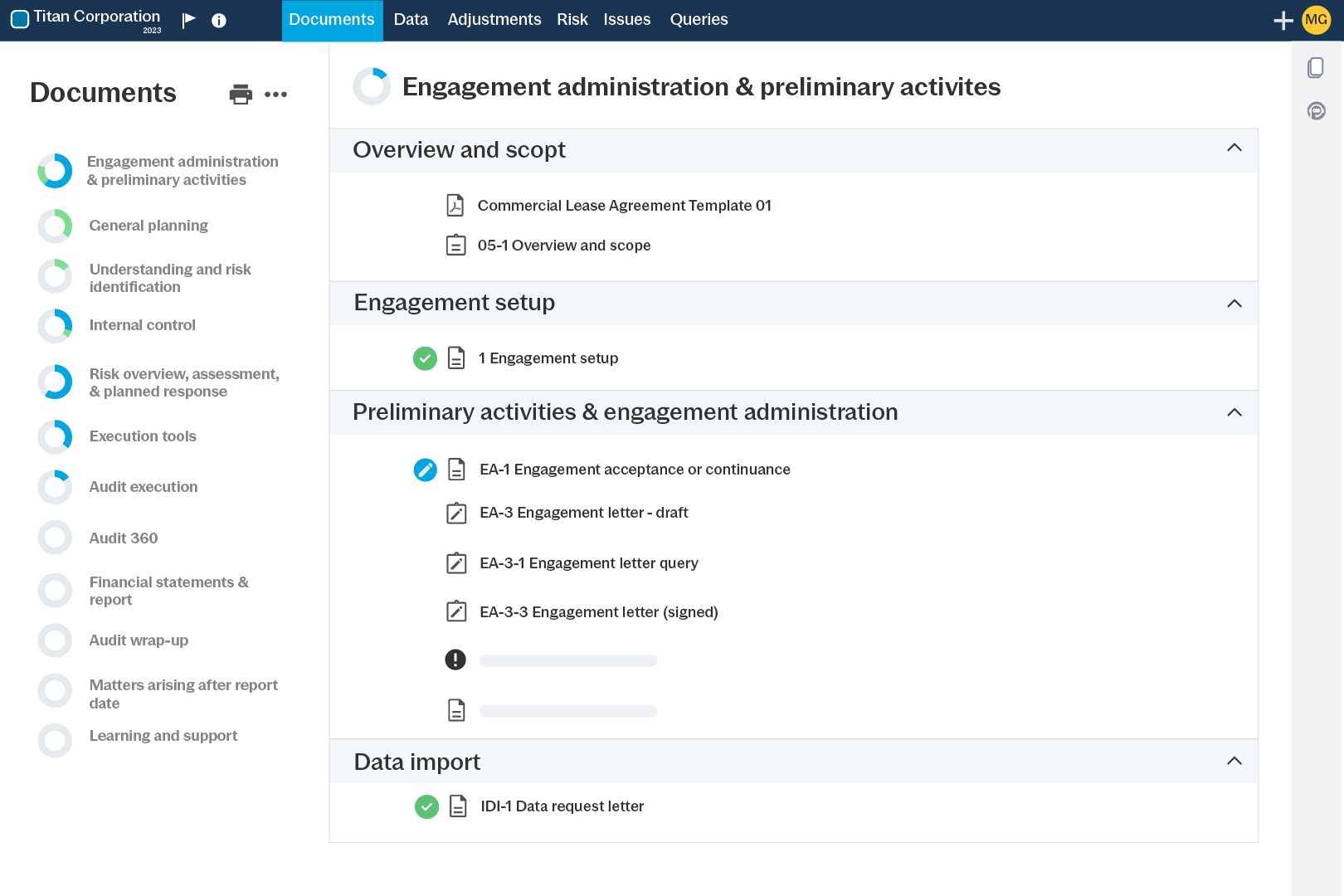
Task: Open the comments chat icon in right sidebar
Action: pyautogui.click(x=1316, y=111)
